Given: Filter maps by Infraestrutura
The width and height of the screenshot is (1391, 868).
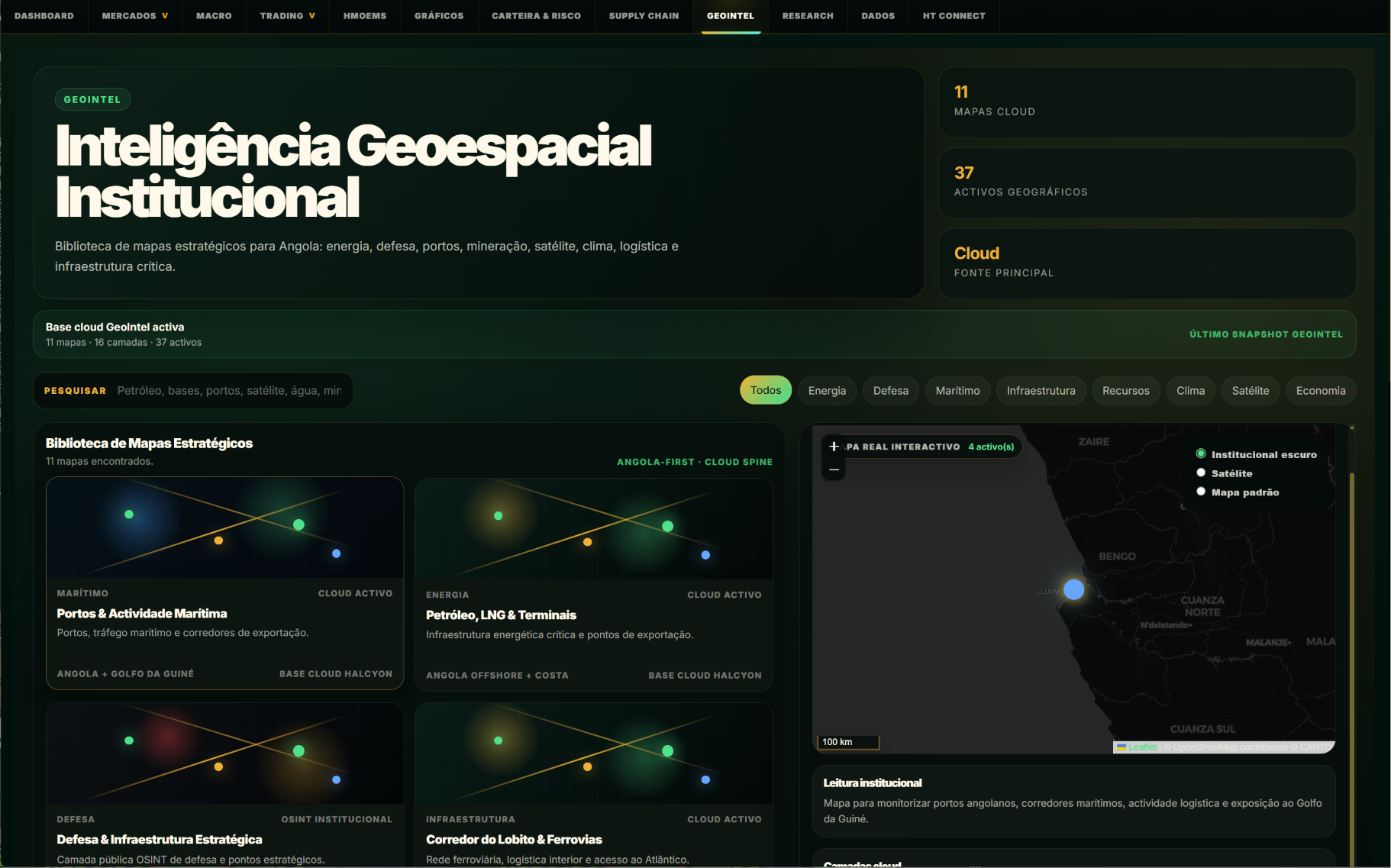Looking at the screenshot, I should tap(1041, 390).
